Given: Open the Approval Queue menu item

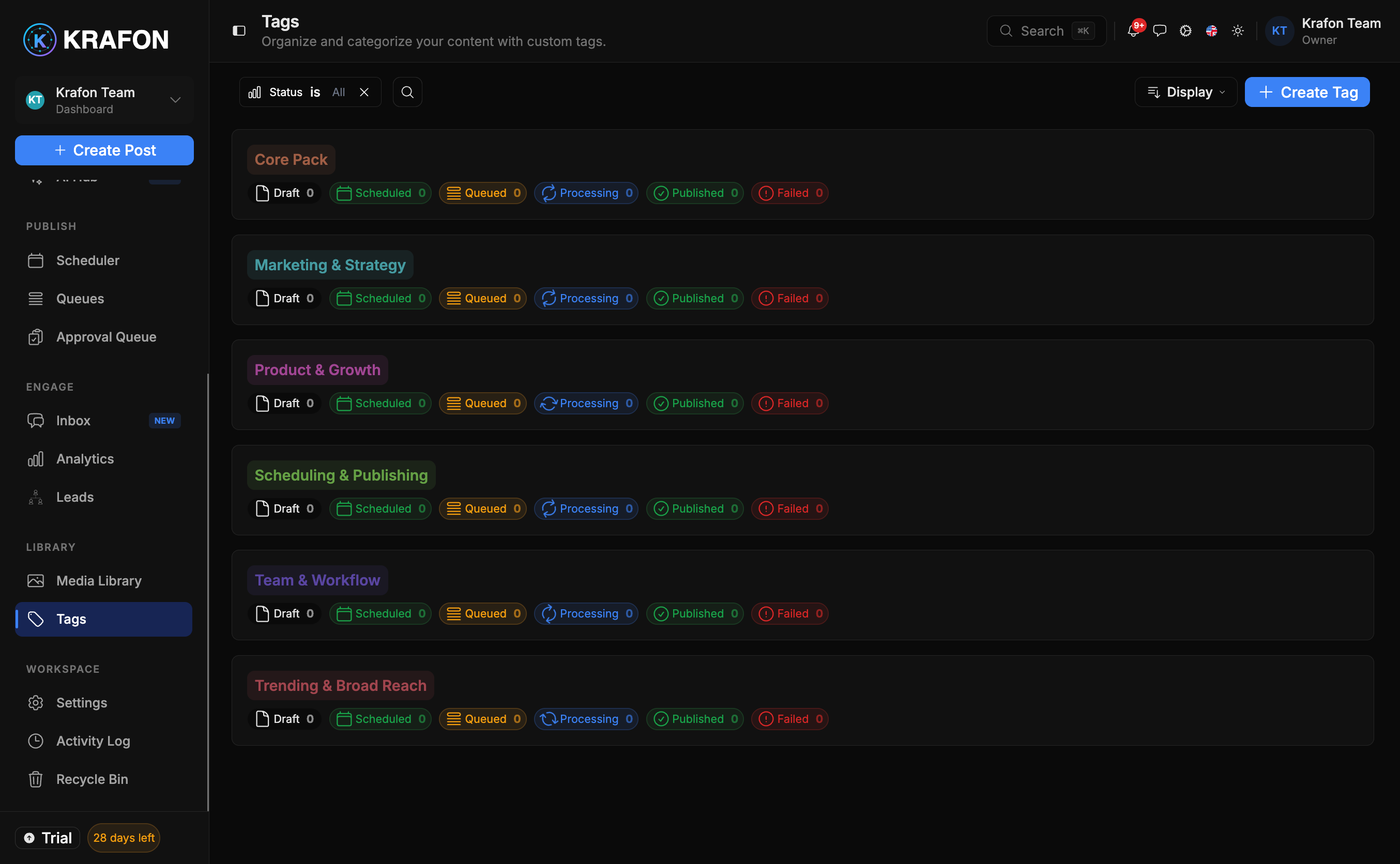Looking at the screenshot, I should point(104,337).
